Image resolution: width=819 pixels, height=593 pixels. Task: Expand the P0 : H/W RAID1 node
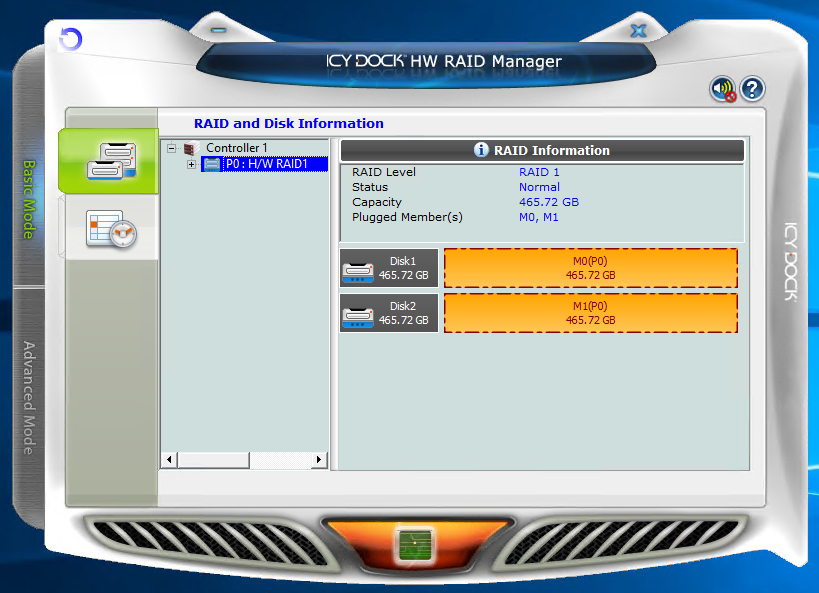click(192, 165)
